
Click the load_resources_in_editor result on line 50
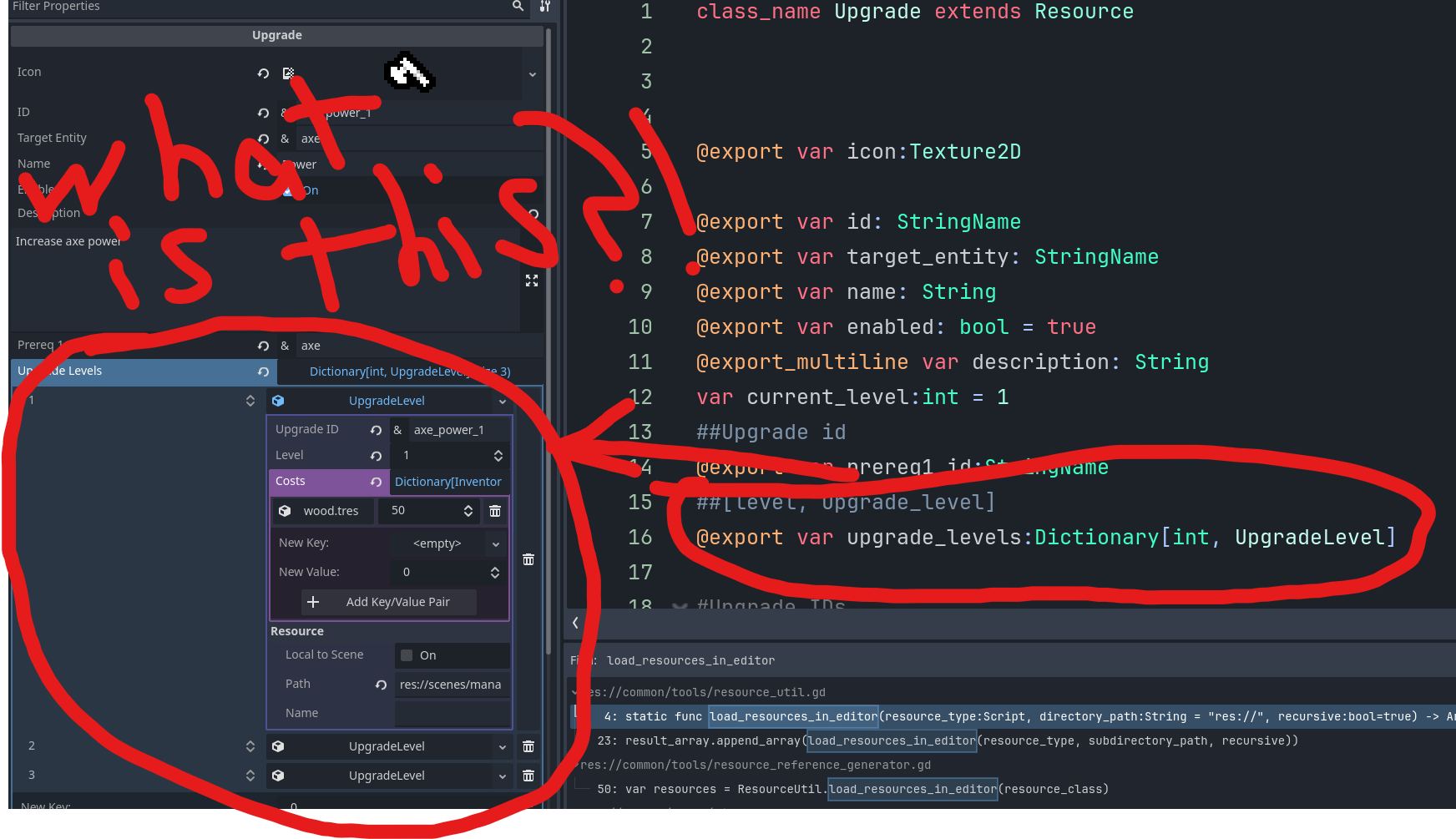pos(912,789)
